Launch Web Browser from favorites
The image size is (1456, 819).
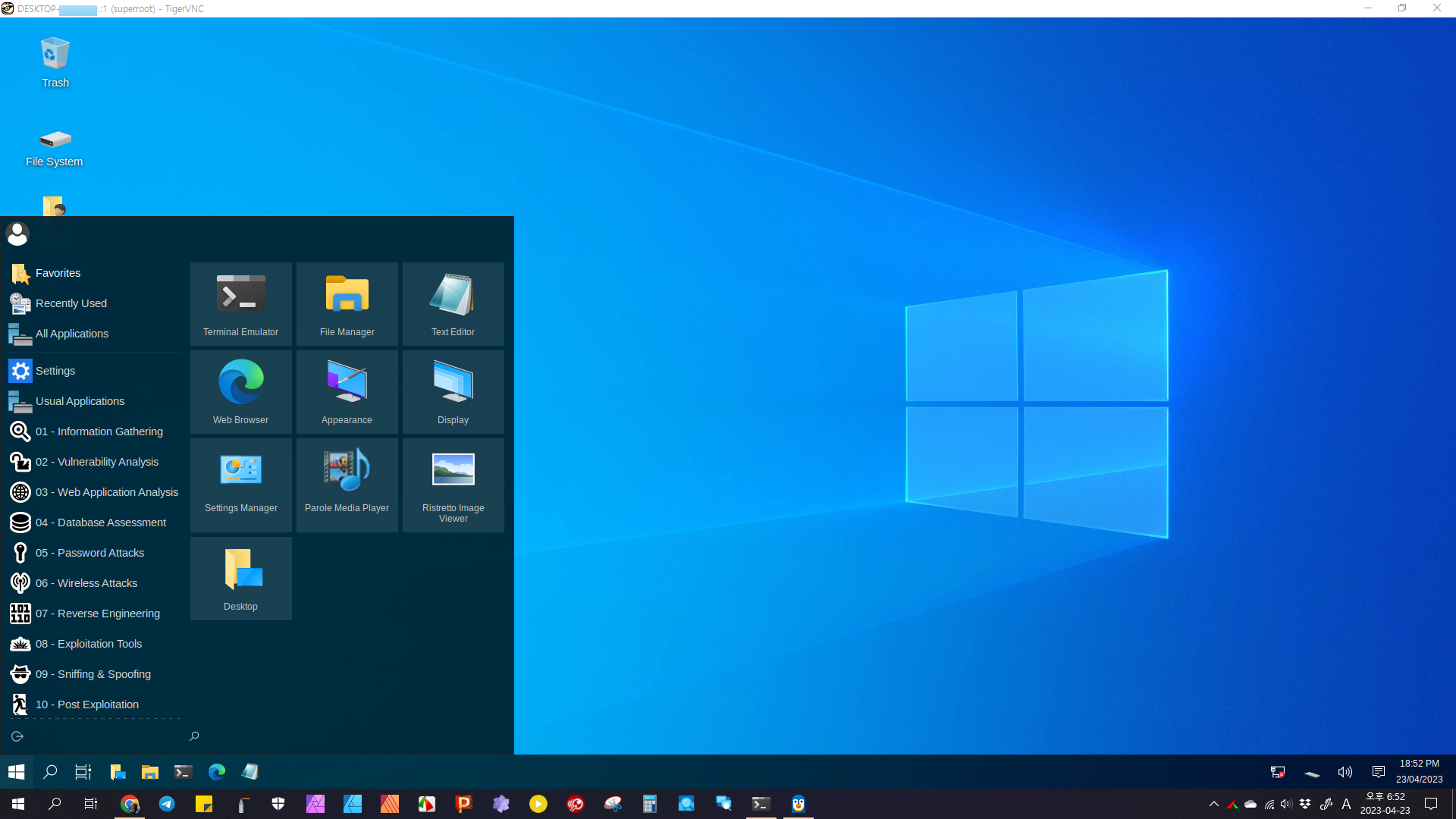(x=240, y=391)
